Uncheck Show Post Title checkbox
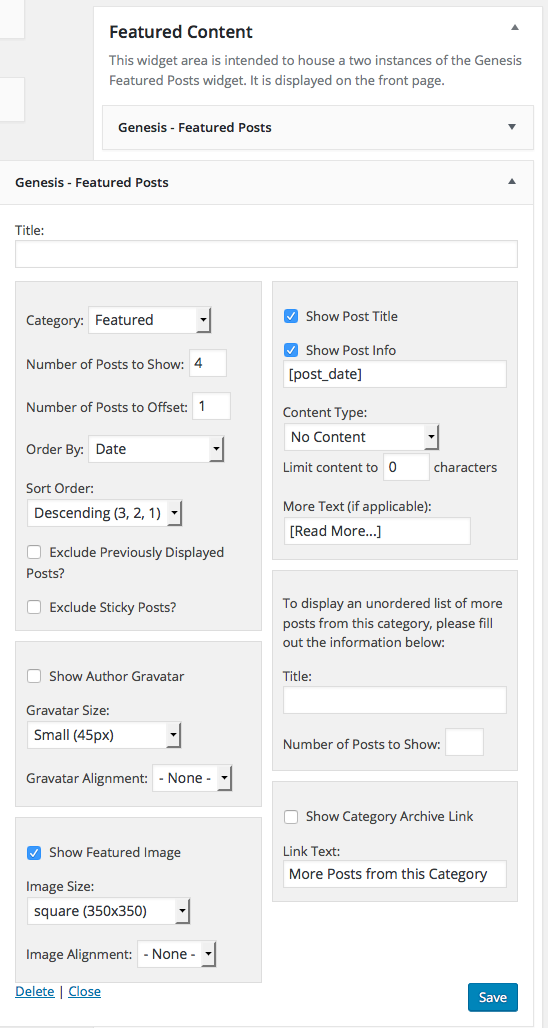 click(291, 317)
